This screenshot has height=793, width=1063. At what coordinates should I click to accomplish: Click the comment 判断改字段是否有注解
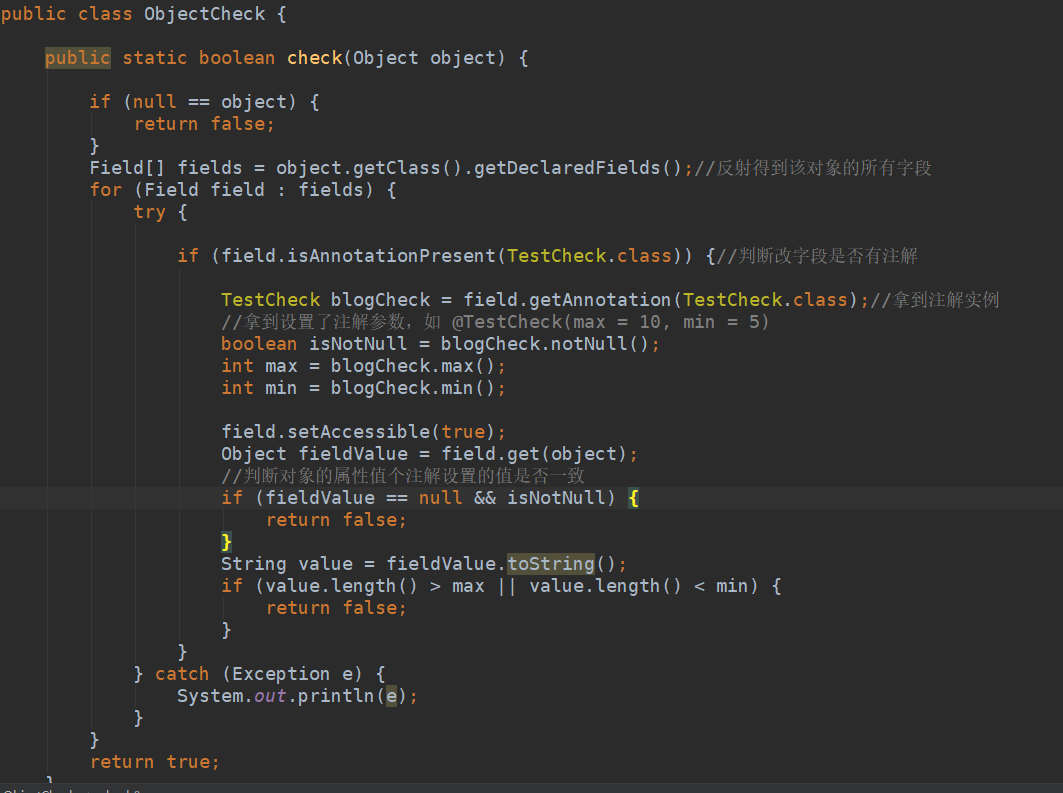(817, 256)
